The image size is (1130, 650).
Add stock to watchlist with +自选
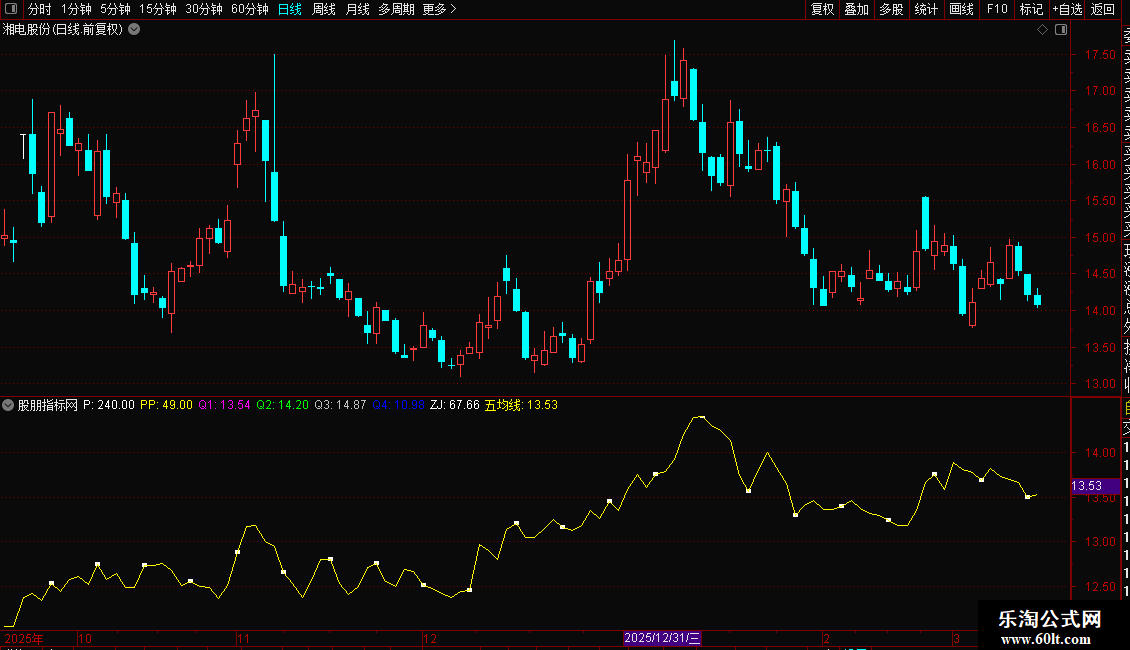(1067, 9)
